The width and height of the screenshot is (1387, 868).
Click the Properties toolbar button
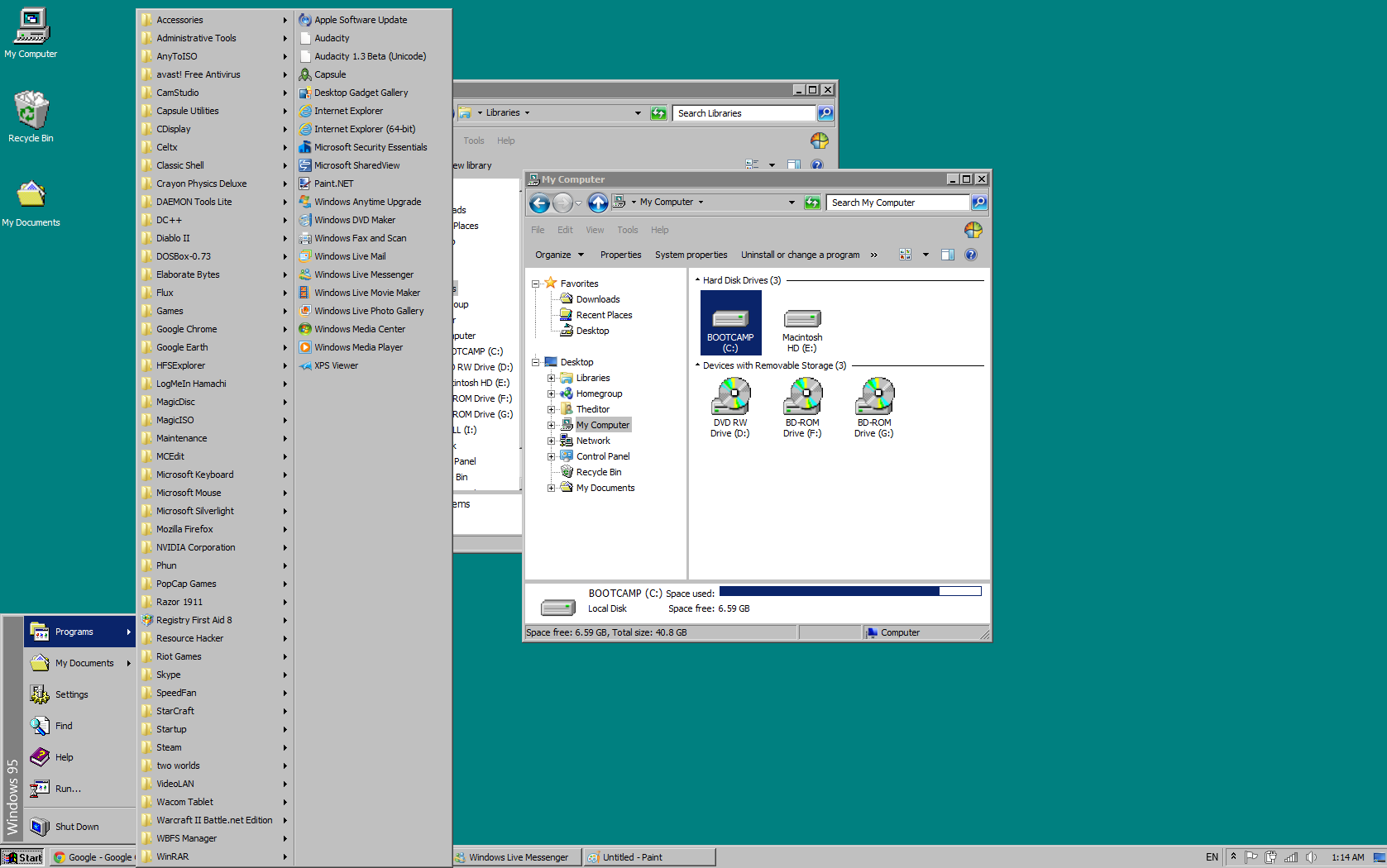tap(621, 255)
